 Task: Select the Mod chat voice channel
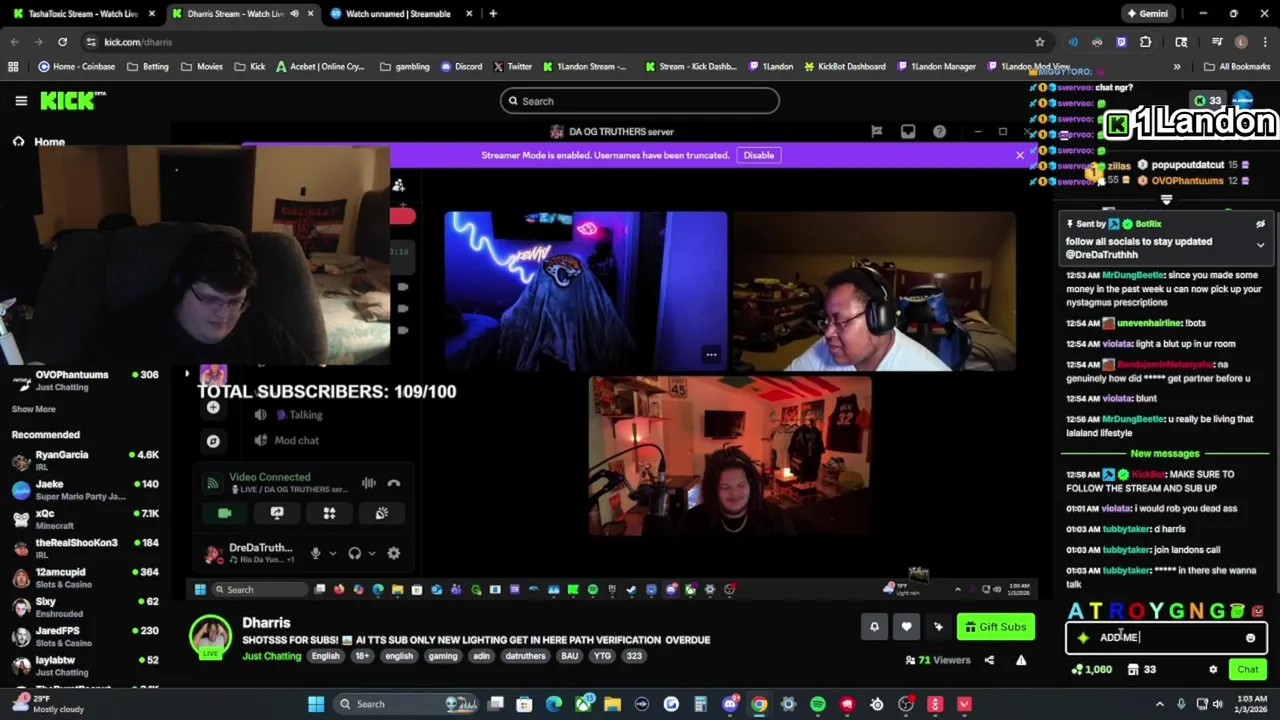click(287, 440)
